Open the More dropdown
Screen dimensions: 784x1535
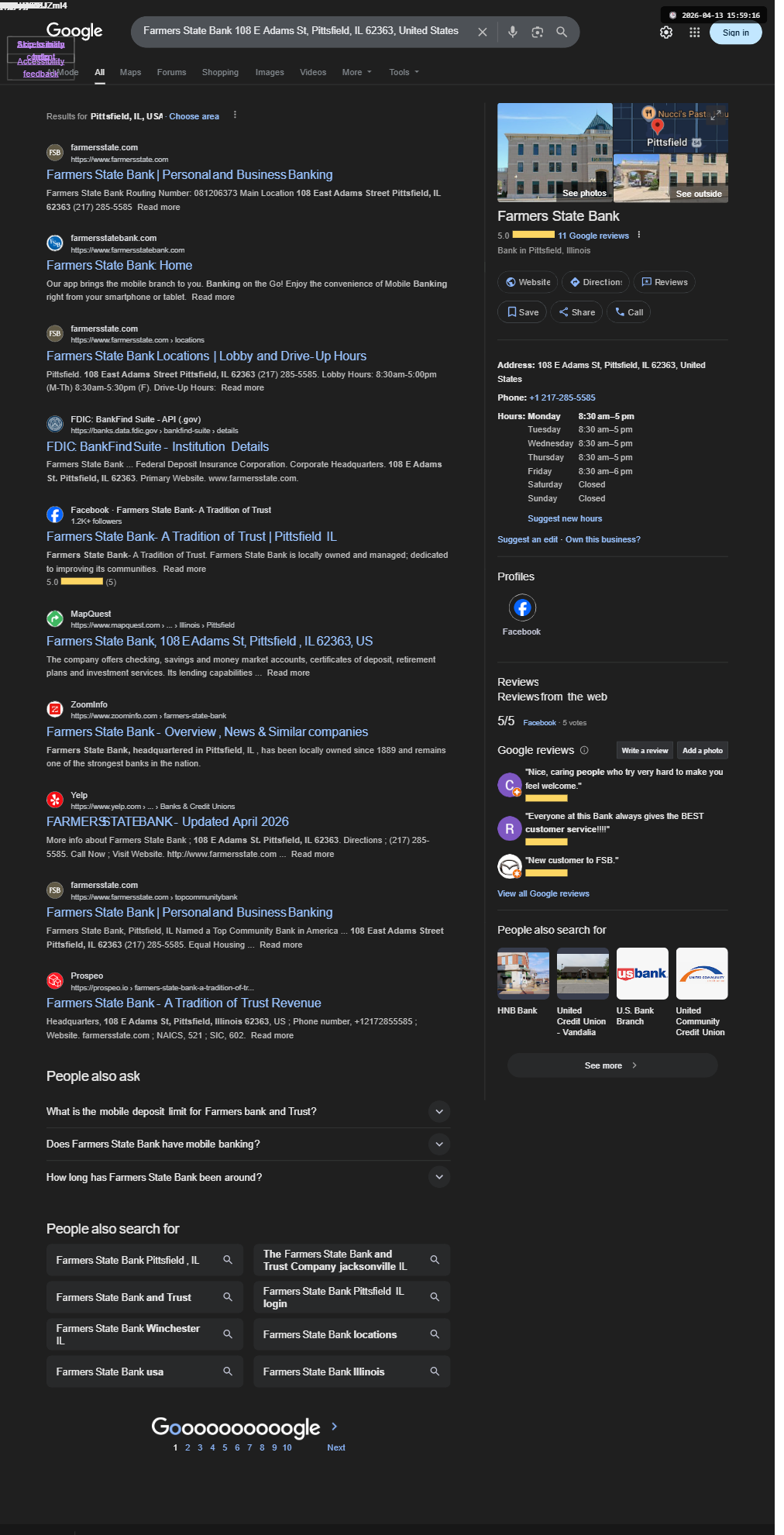(357, 72)
